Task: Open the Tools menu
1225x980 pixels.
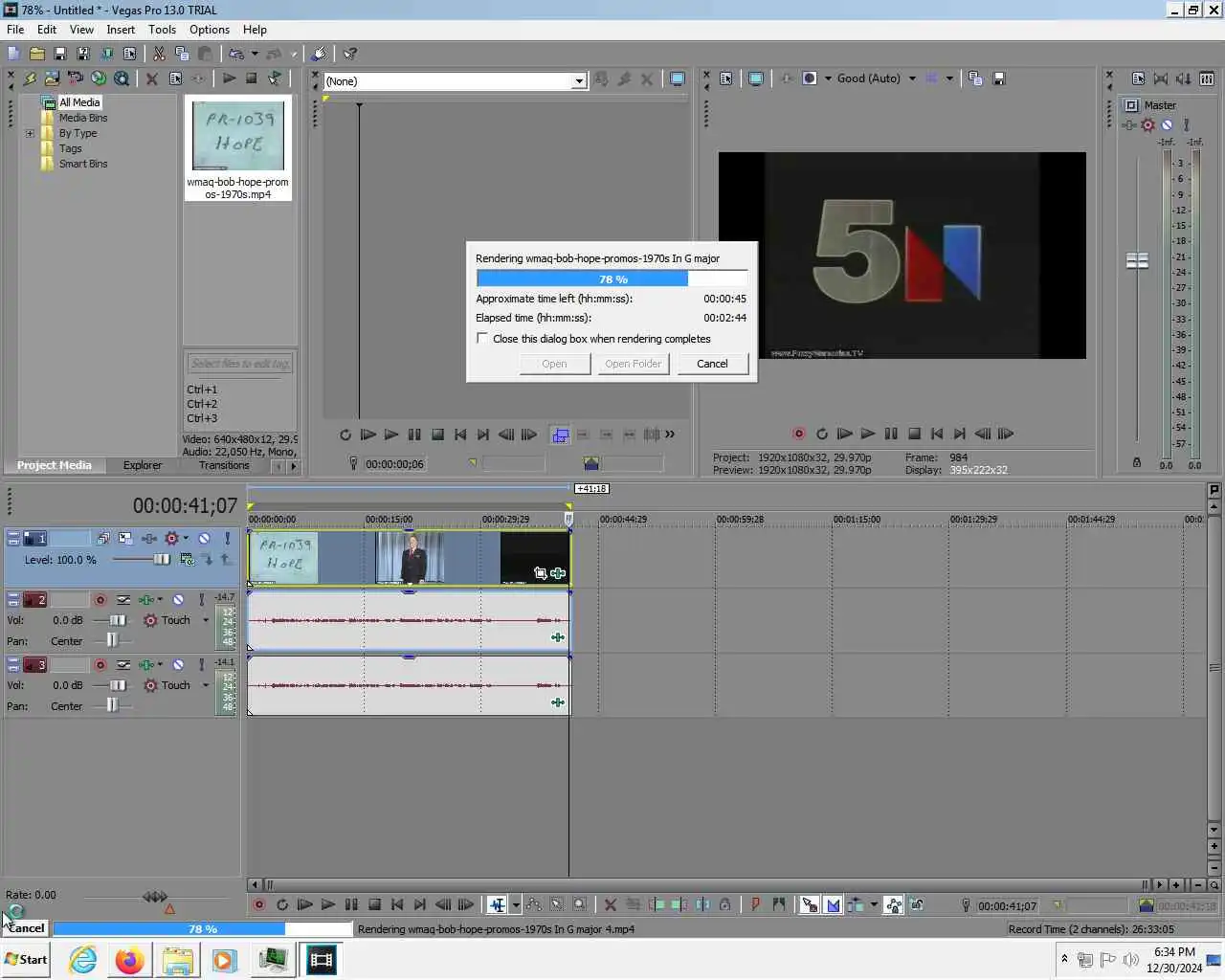Action: pos(162,30)
